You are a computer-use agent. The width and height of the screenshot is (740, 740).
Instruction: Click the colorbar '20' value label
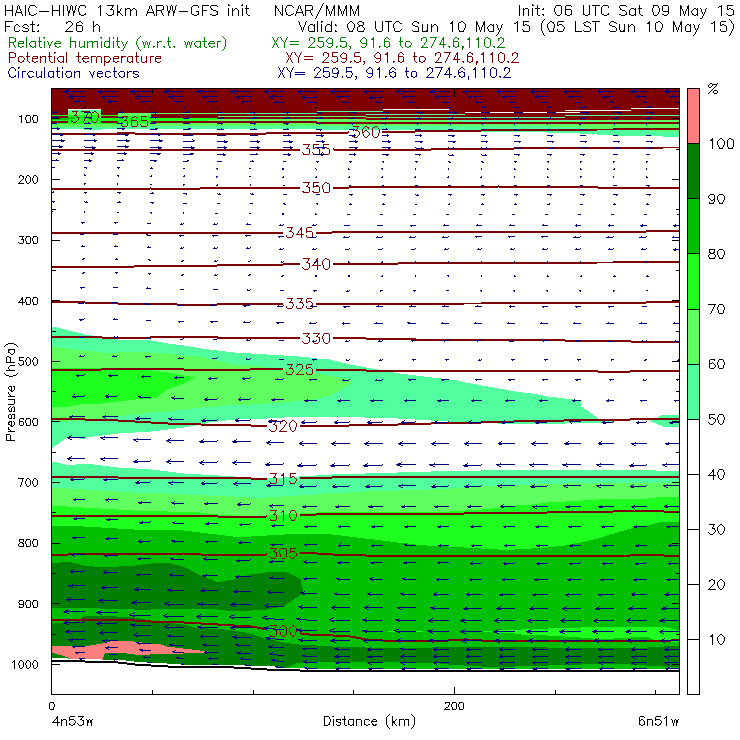pyautogui.click(x=716, y=585)
